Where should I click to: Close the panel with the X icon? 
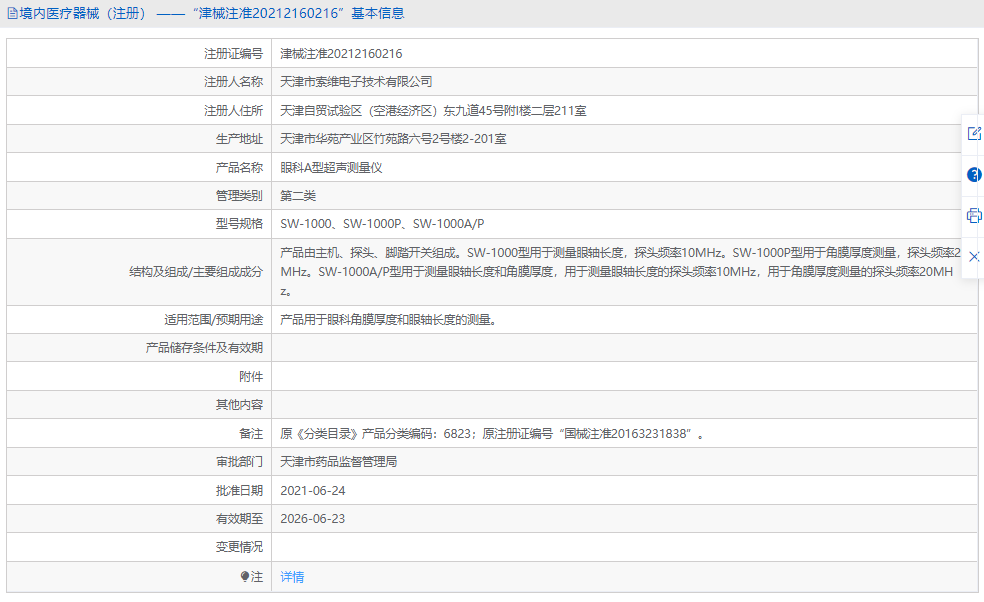point(974,257)
